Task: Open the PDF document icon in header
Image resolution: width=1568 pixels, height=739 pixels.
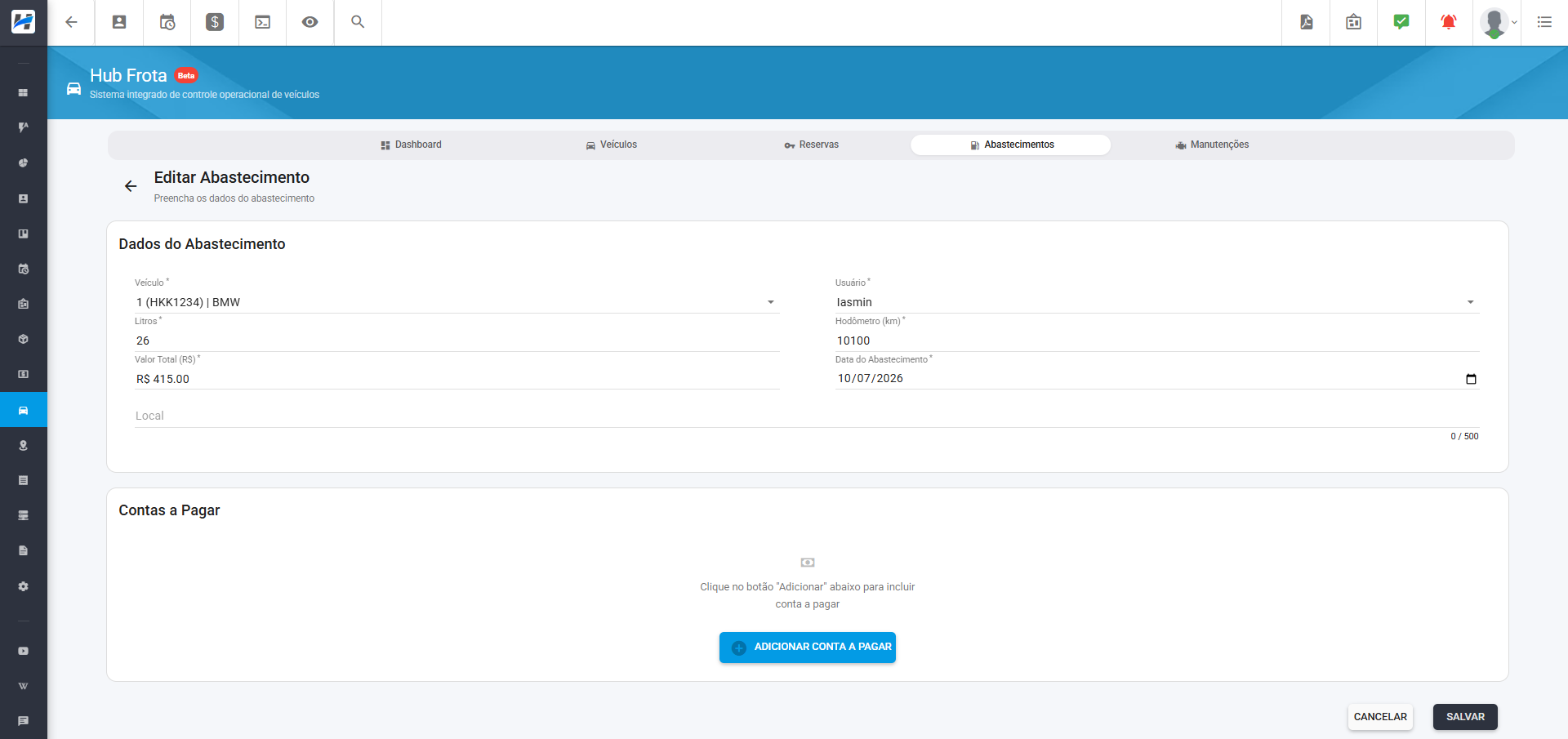Action: pyautogui.click(x=1307, y=22)
